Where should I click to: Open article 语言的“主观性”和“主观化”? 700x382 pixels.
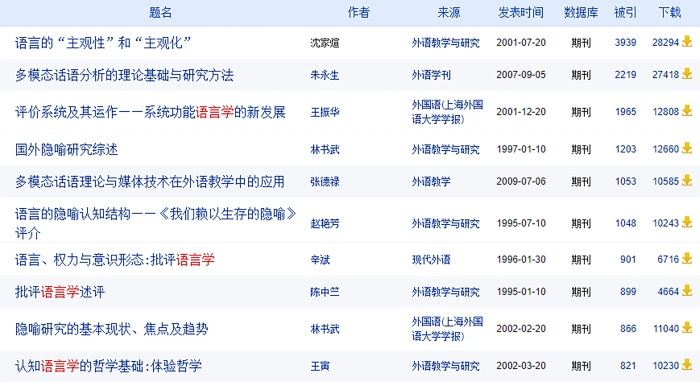coord(103,43)
